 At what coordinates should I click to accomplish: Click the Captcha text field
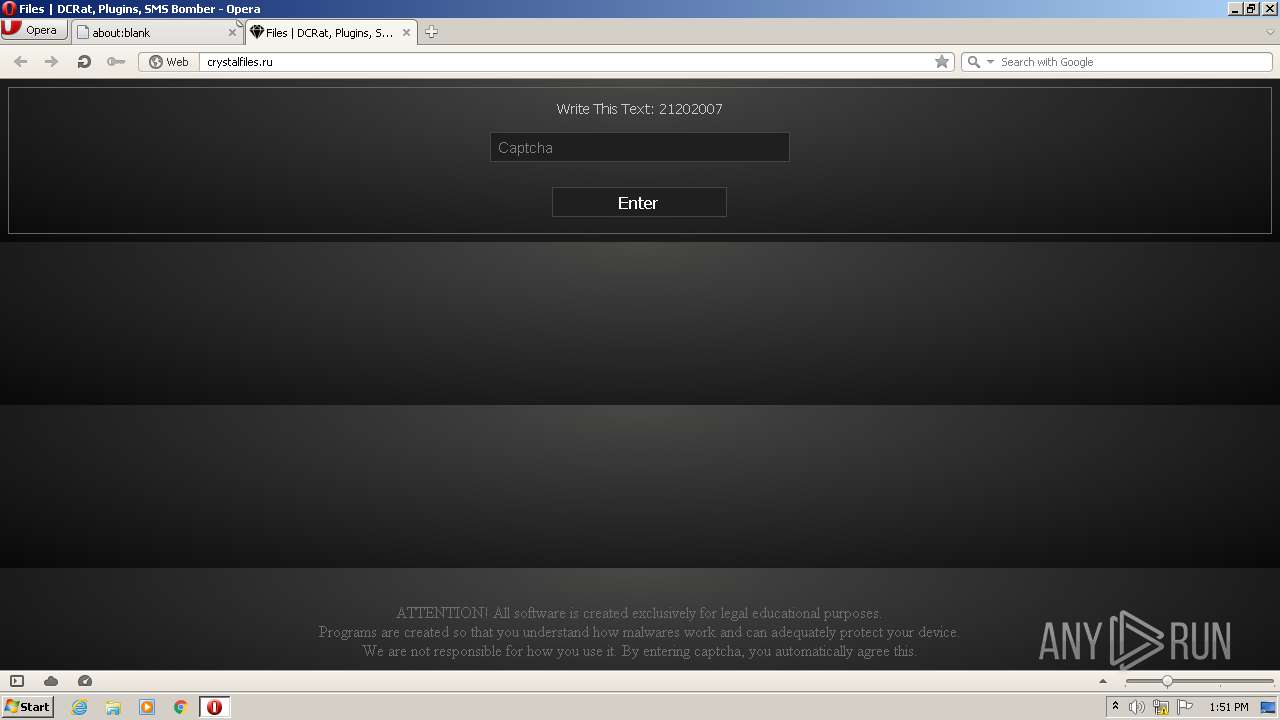[640, 147]
